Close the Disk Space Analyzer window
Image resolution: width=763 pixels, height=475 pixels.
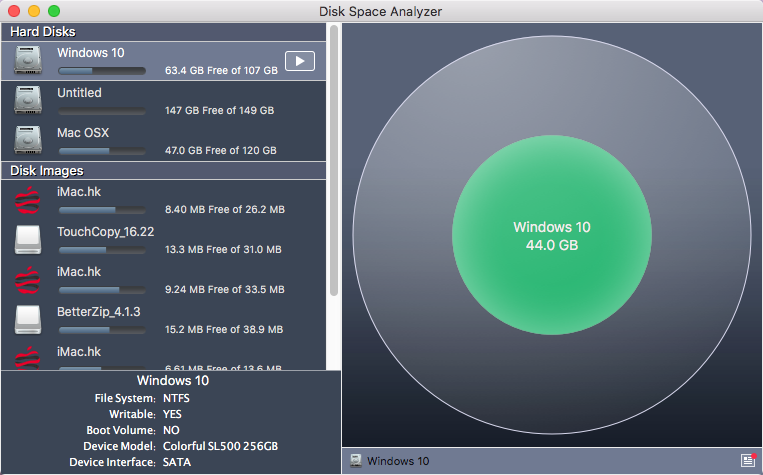(x=14, y=11)
